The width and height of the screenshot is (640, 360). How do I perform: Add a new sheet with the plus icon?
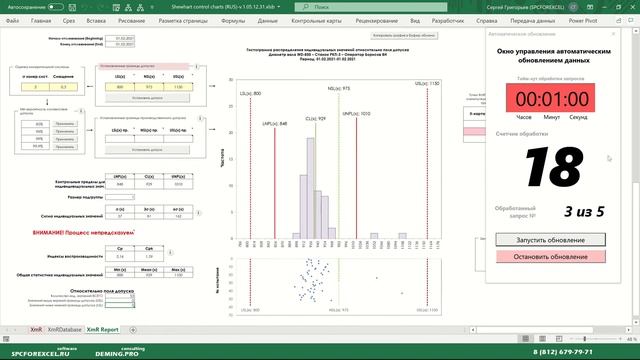click(133, 330)
